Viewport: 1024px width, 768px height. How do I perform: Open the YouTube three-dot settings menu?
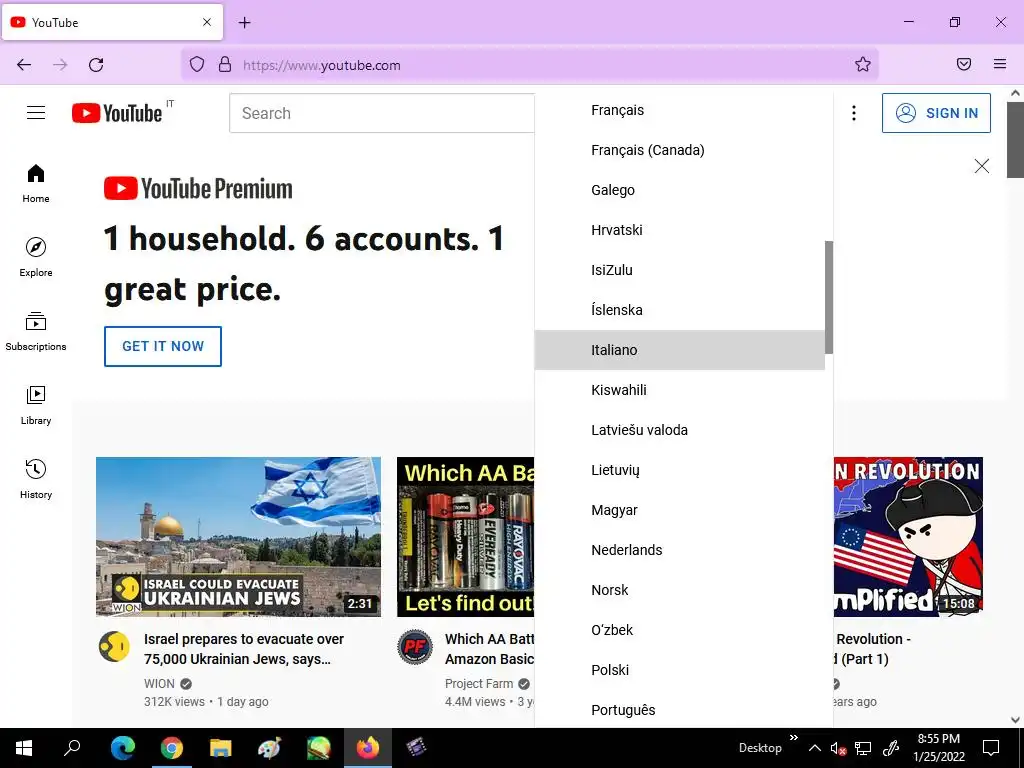coord(854,113)
